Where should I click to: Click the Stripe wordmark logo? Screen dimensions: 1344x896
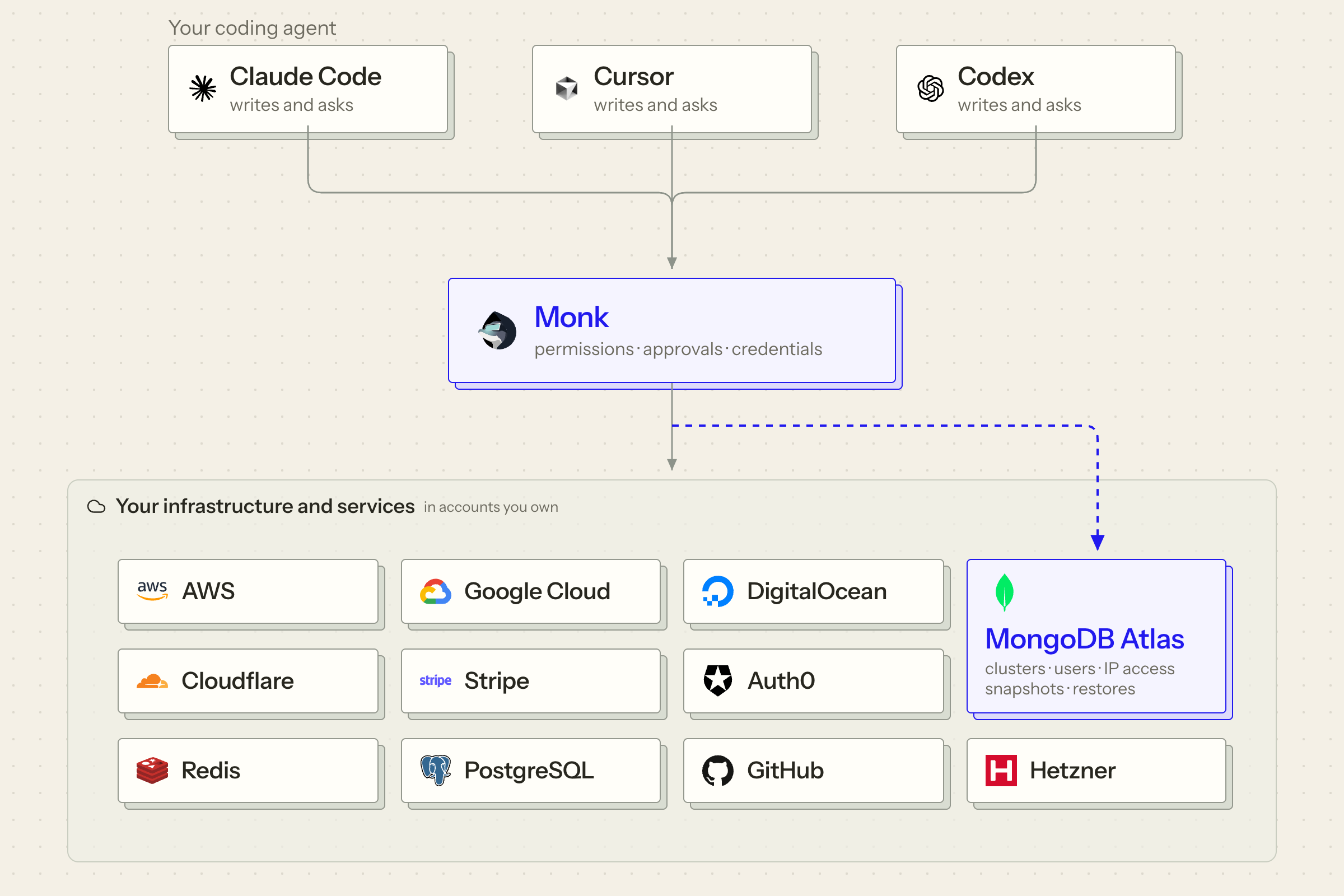(436, 680)
